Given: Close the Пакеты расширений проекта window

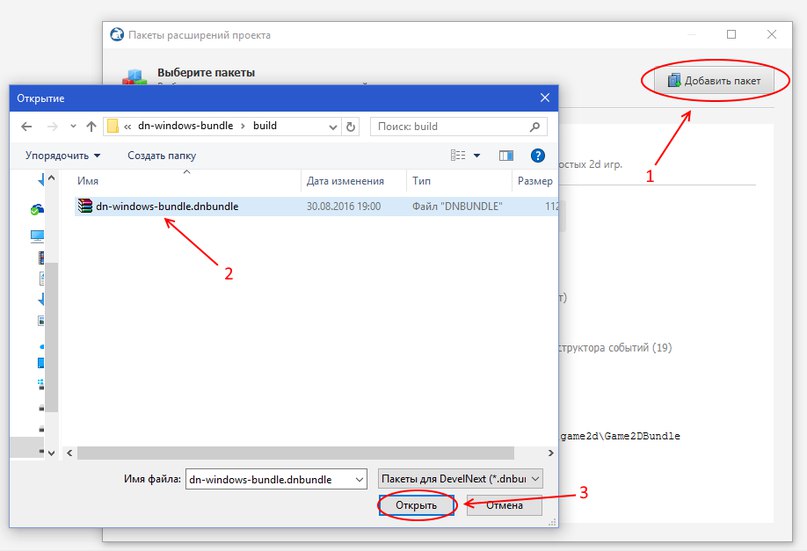Looking at the screenshot, I should [771, 34].
